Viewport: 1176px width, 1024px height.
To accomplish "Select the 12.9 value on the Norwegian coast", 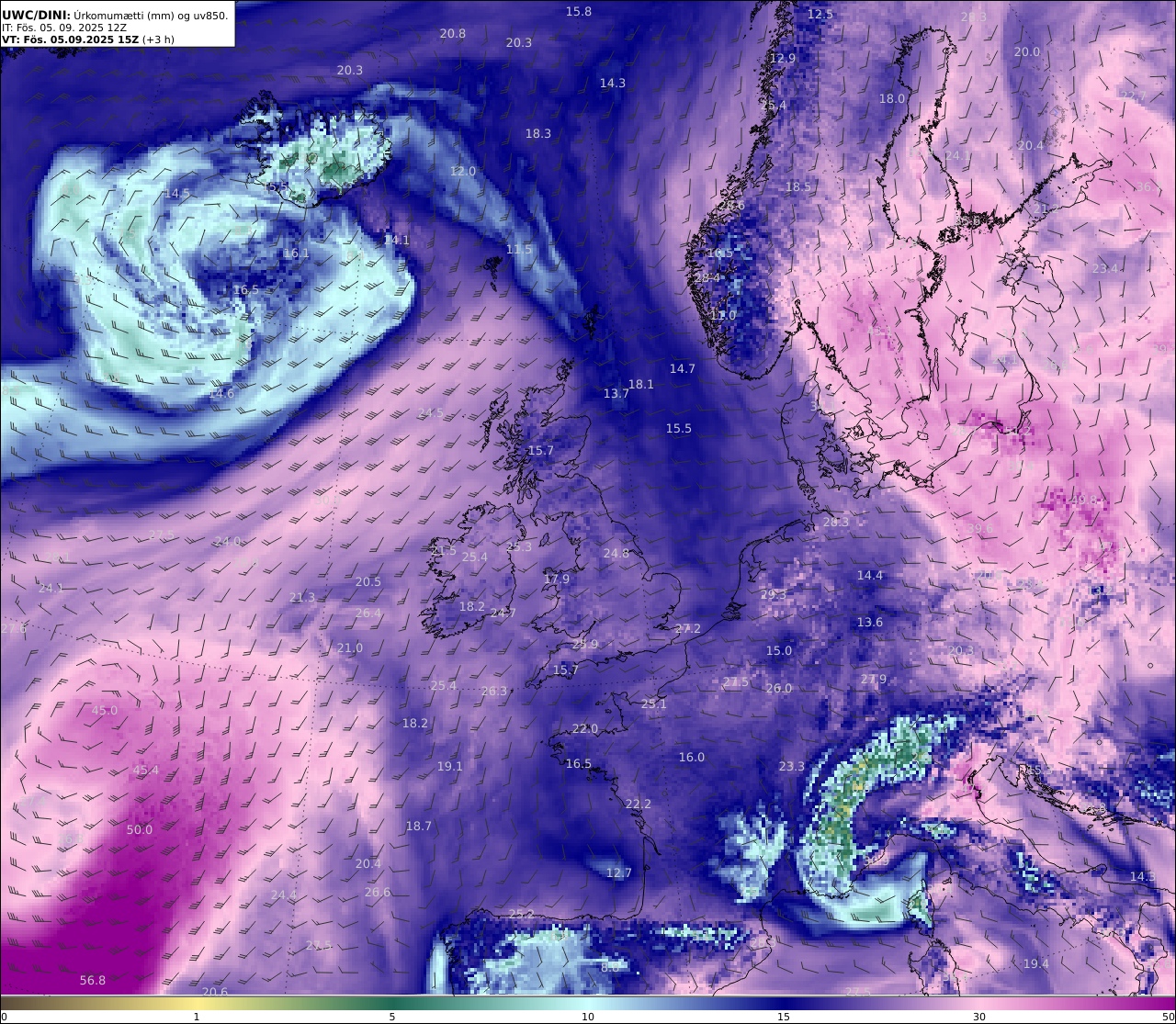I will click(783, 59).
